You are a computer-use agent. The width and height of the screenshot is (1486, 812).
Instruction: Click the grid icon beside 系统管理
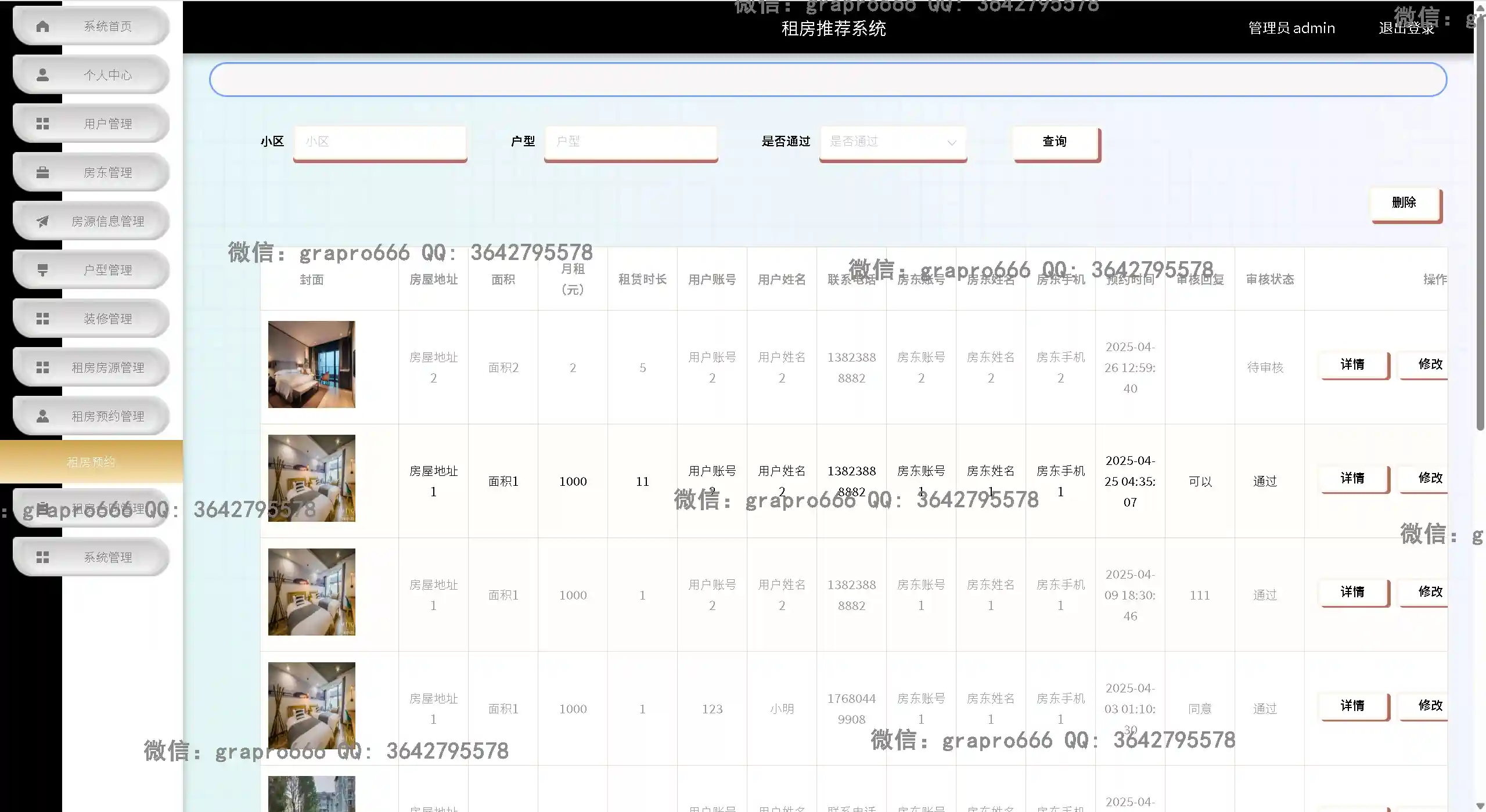coord(42,557)
